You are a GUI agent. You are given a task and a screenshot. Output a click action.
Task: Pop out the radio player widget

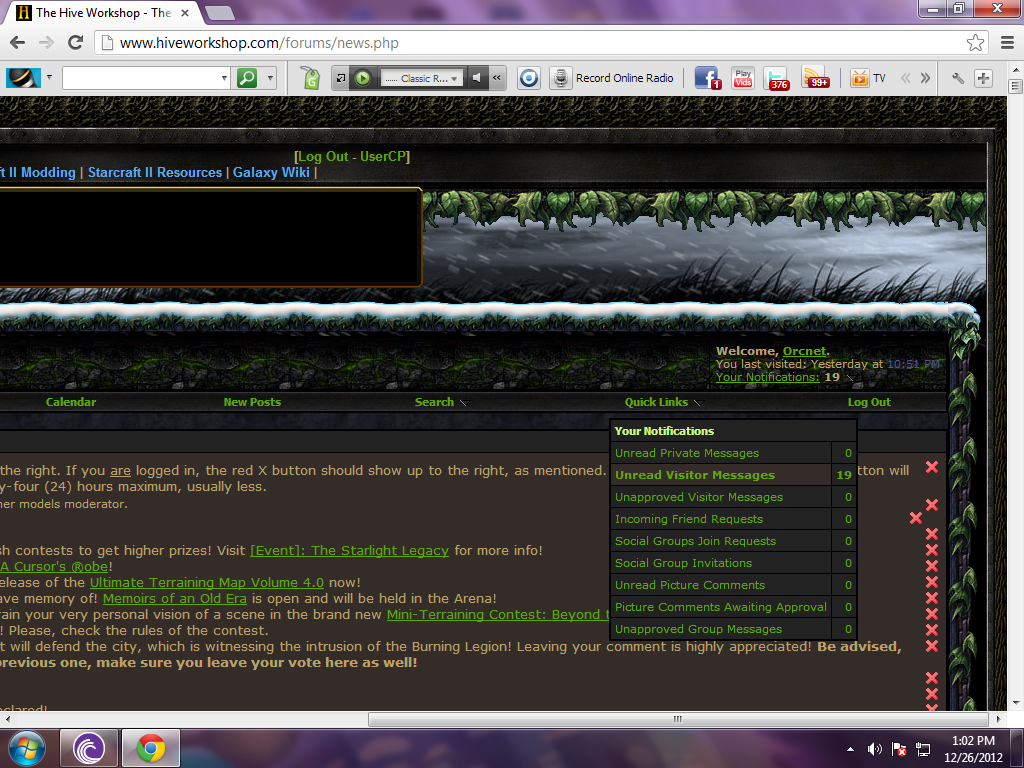tap(341, 78)
